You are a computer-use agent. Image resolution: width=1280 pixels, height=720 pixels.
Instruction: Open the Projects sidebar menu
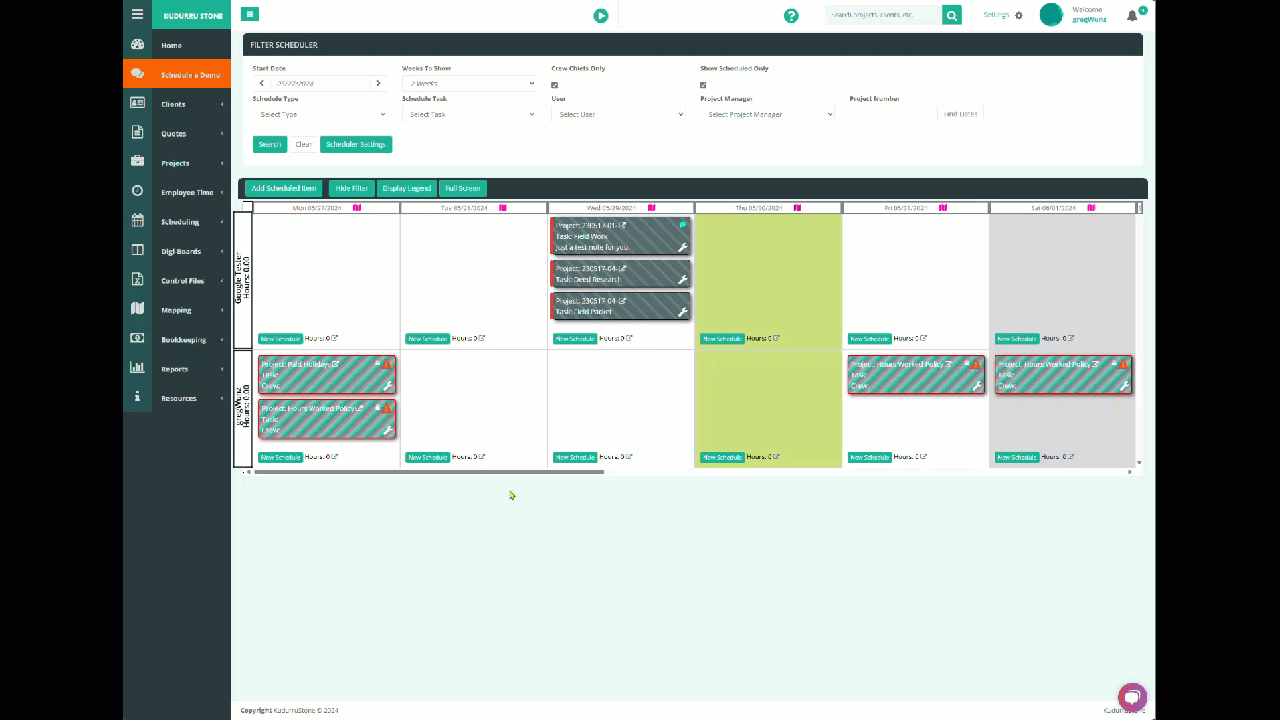tap(176, 163)
